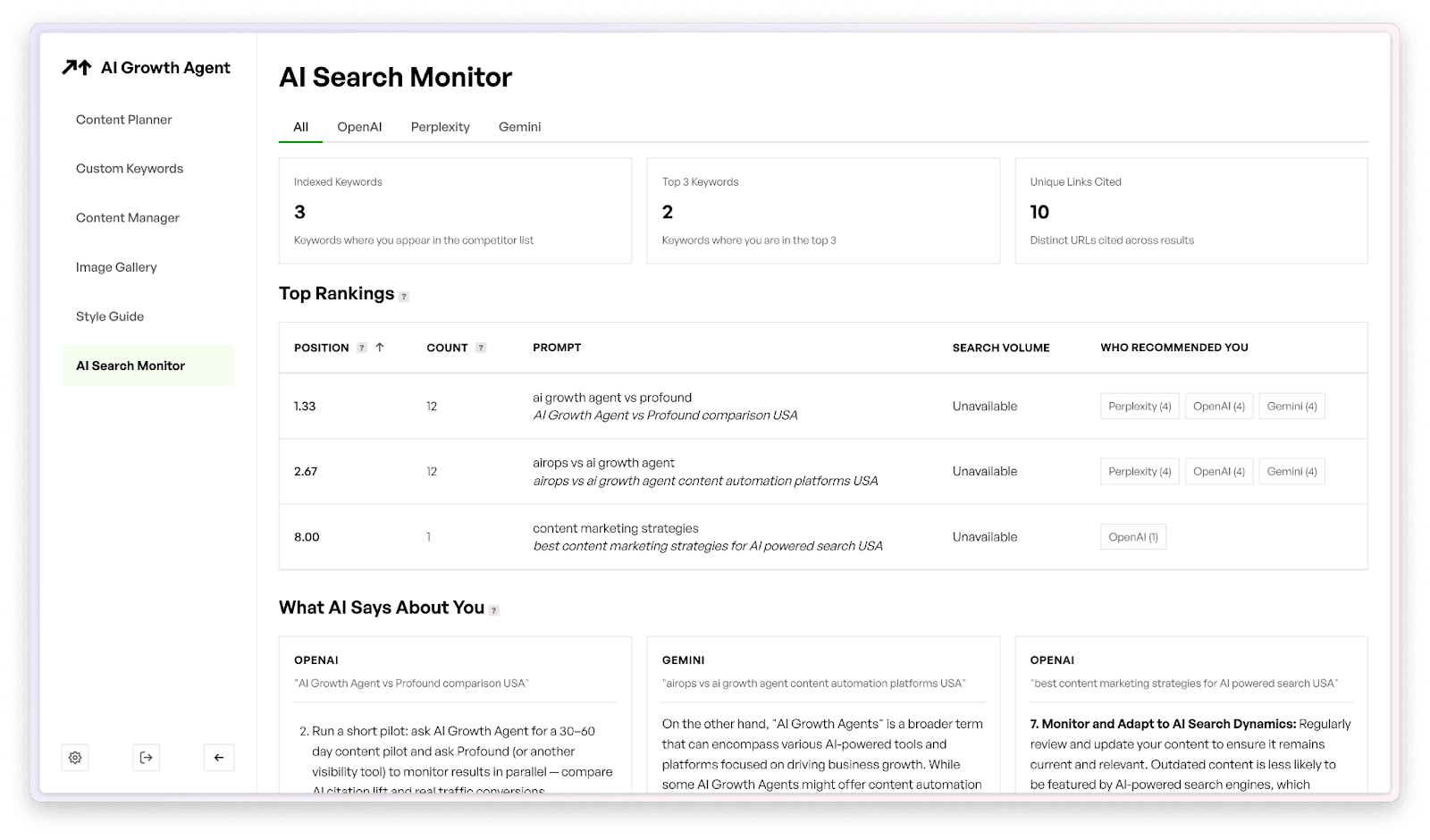The height and width of the screenshot is (840, 1430).
Task: Switch to the OpenAI tab
Action: (359, 127)
